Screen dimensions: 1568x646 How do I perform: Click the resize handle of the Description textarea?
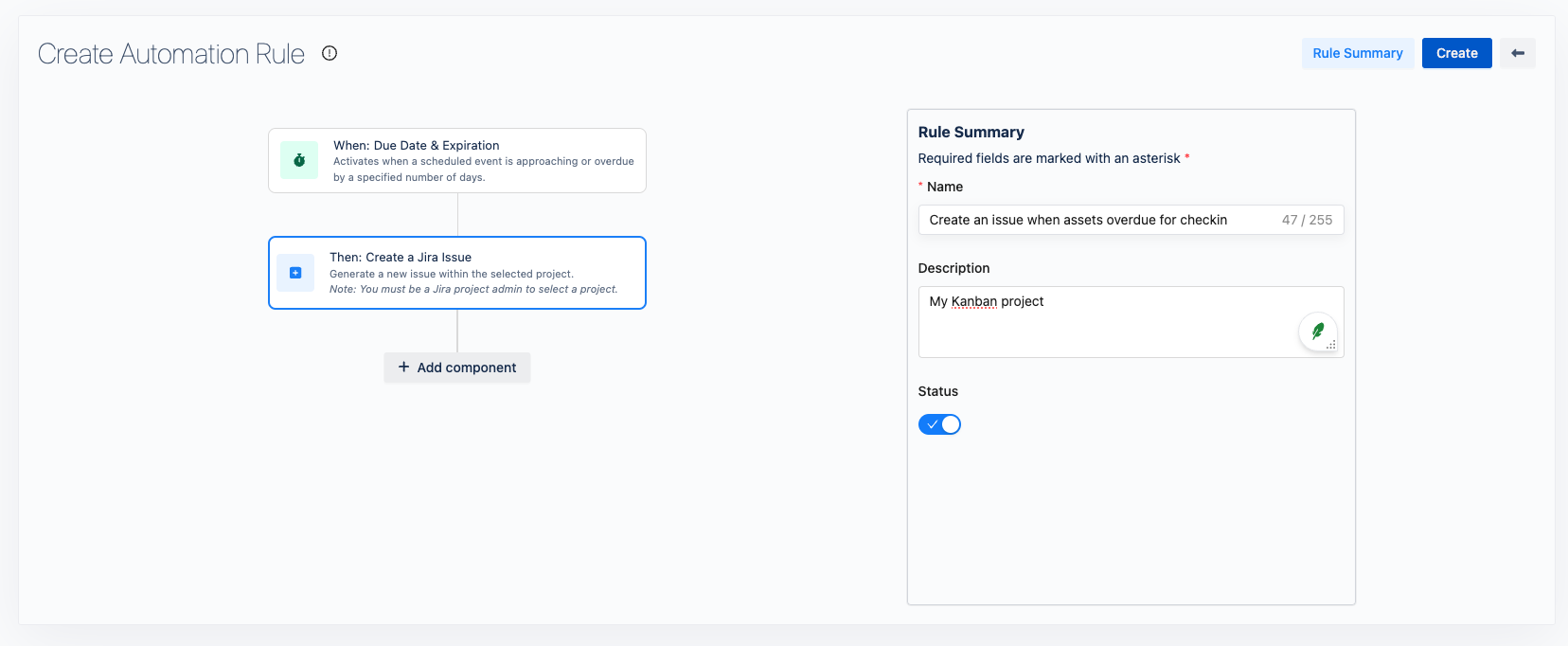pyautogui.click(x=1331, y=346)
